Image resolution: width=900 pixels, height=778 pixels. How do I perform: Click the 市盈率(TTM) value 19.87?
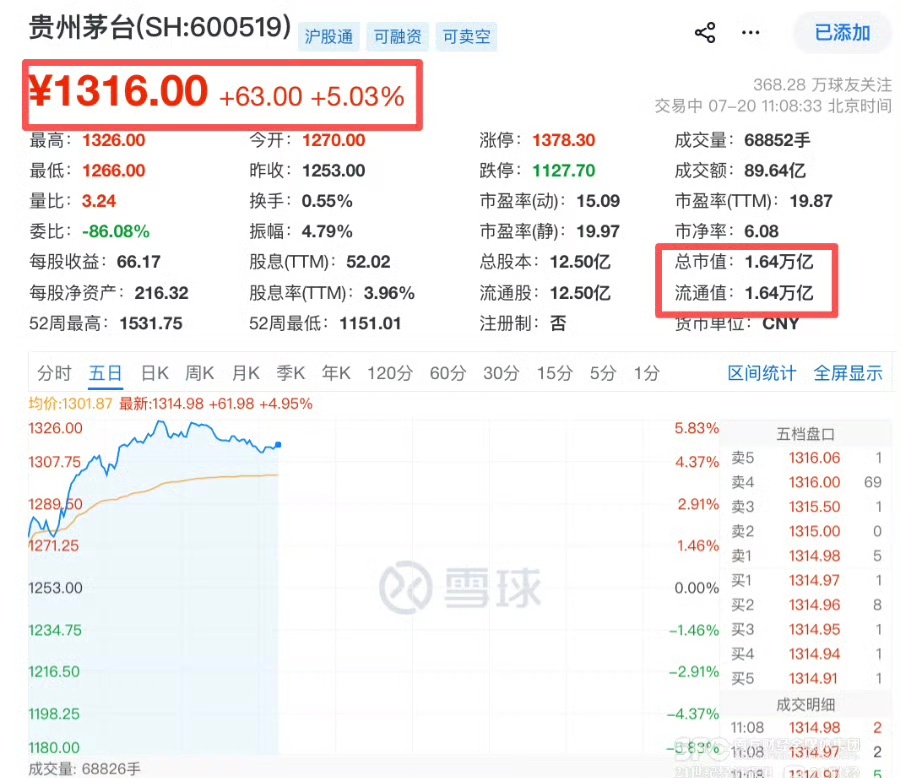tap(811, 201)
